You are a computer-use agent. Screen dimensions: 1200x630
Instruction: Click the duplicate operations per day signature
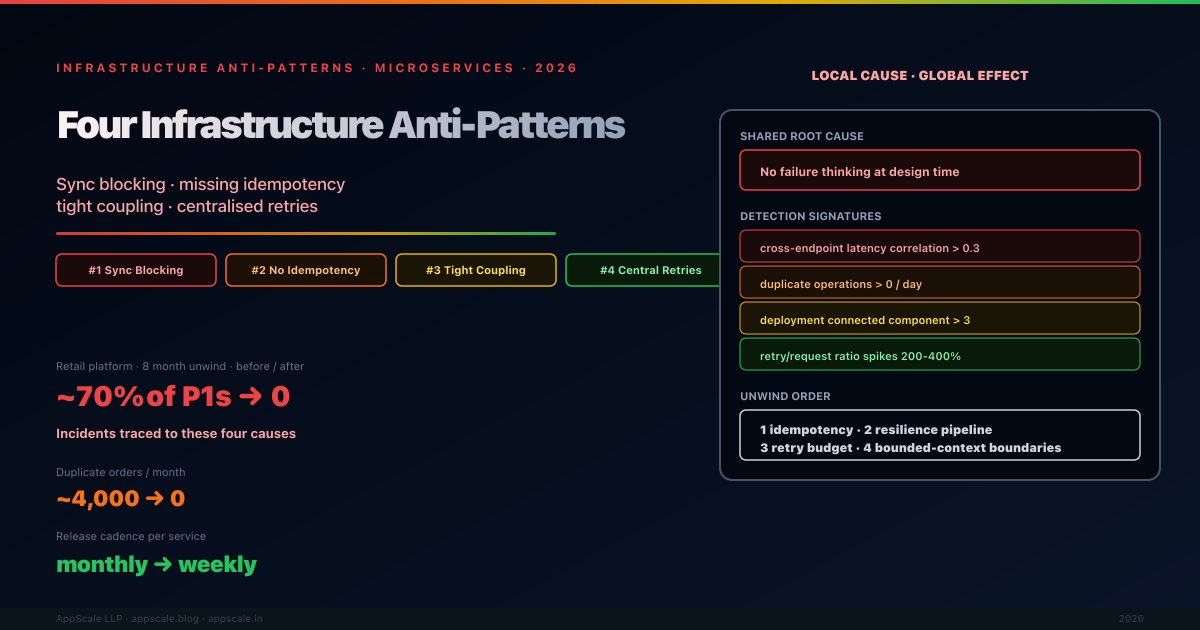click(x=939, y=284)
